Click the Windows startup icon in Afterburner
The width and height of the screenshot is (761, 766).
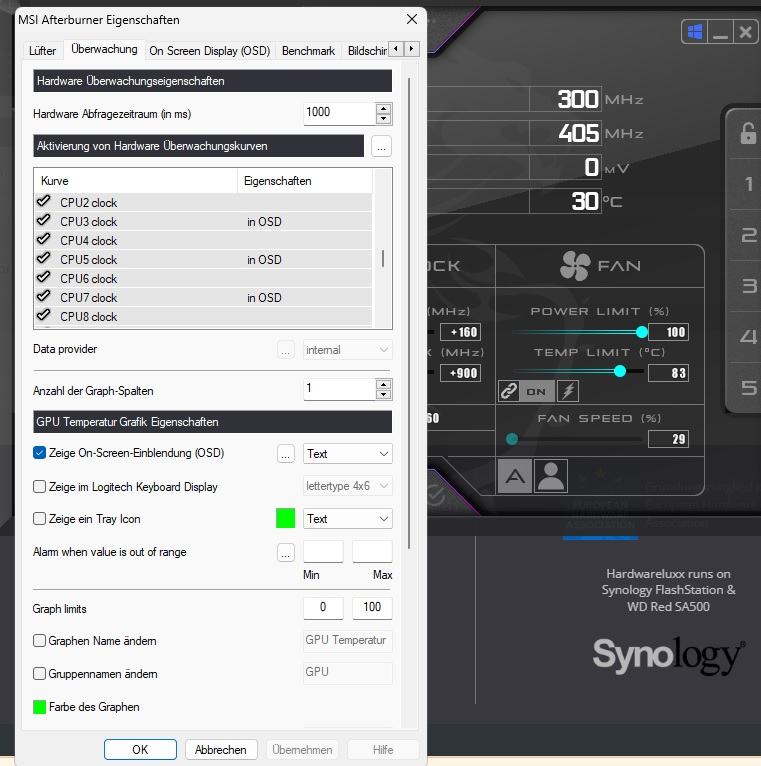tap(695, 32)
